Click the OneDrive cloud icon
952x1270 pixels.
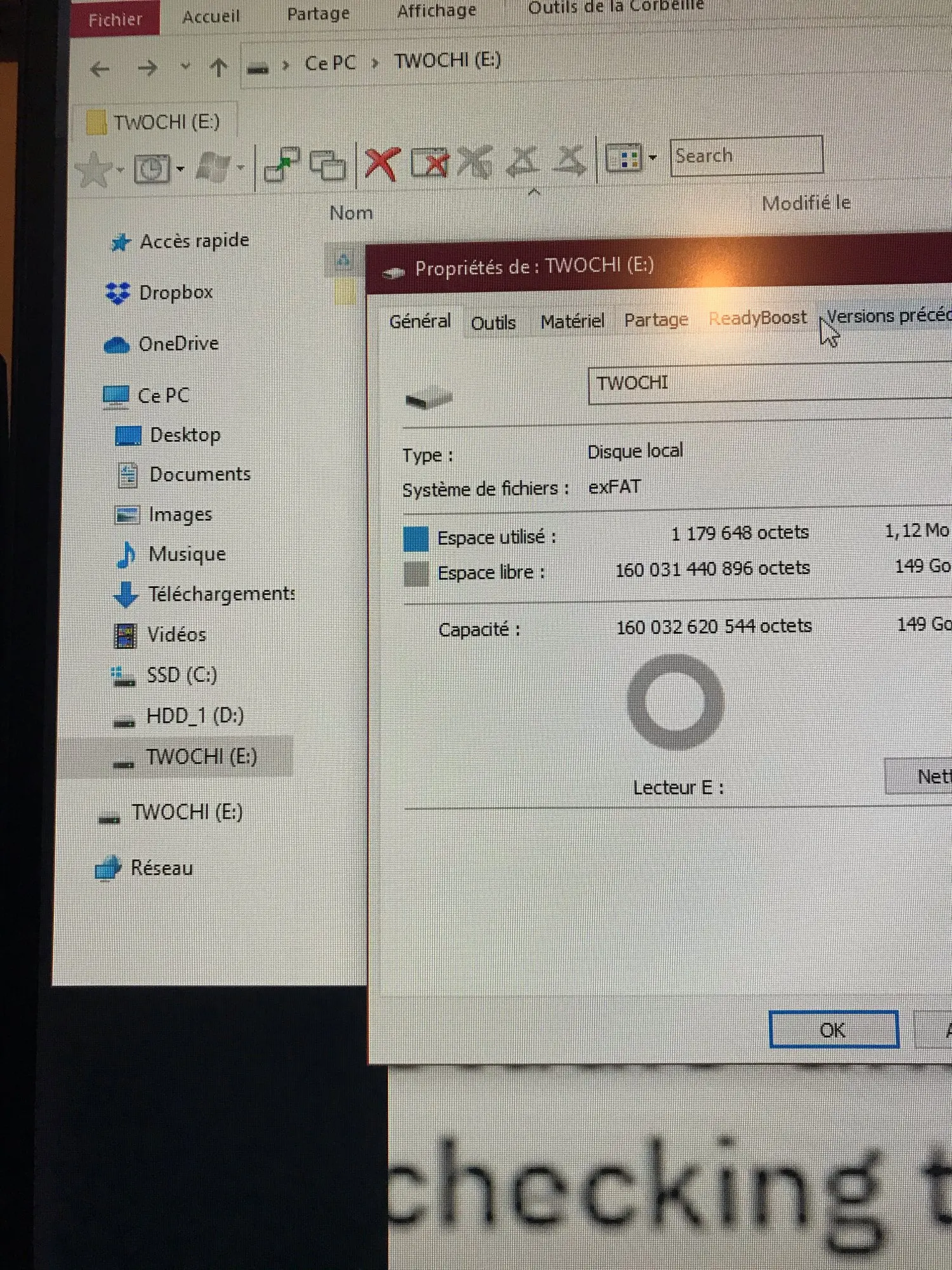pyautogui.click(x=117, y=345)
